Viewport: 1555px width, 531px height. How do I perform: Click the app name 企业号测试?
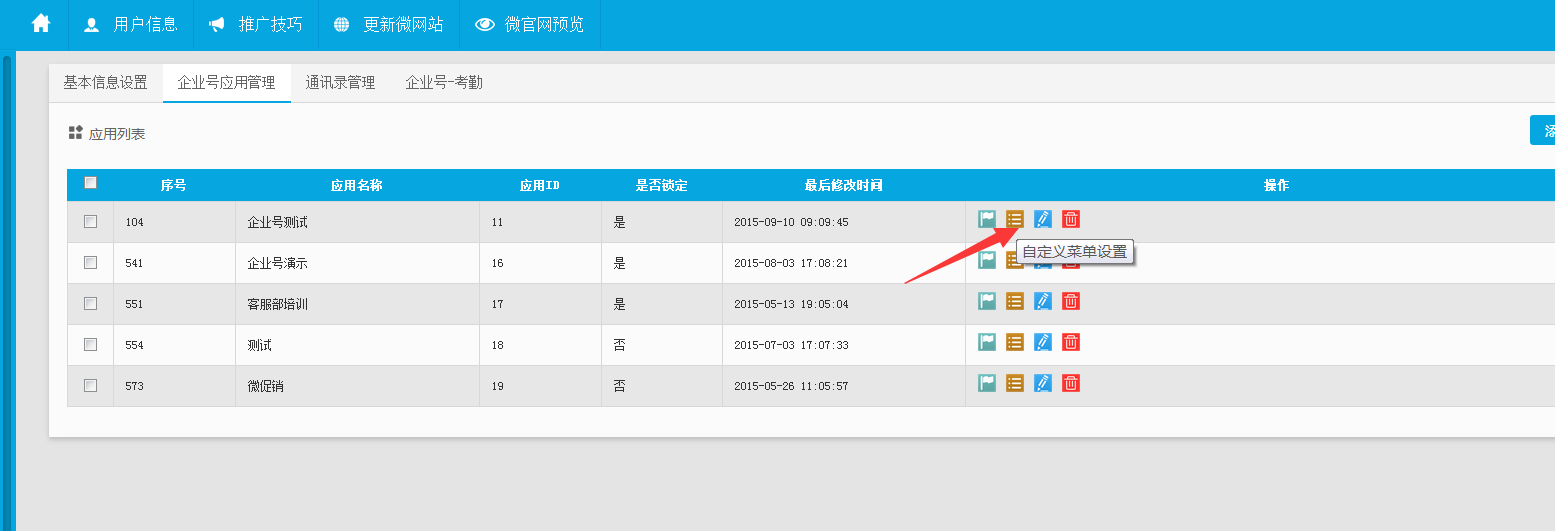278,222
